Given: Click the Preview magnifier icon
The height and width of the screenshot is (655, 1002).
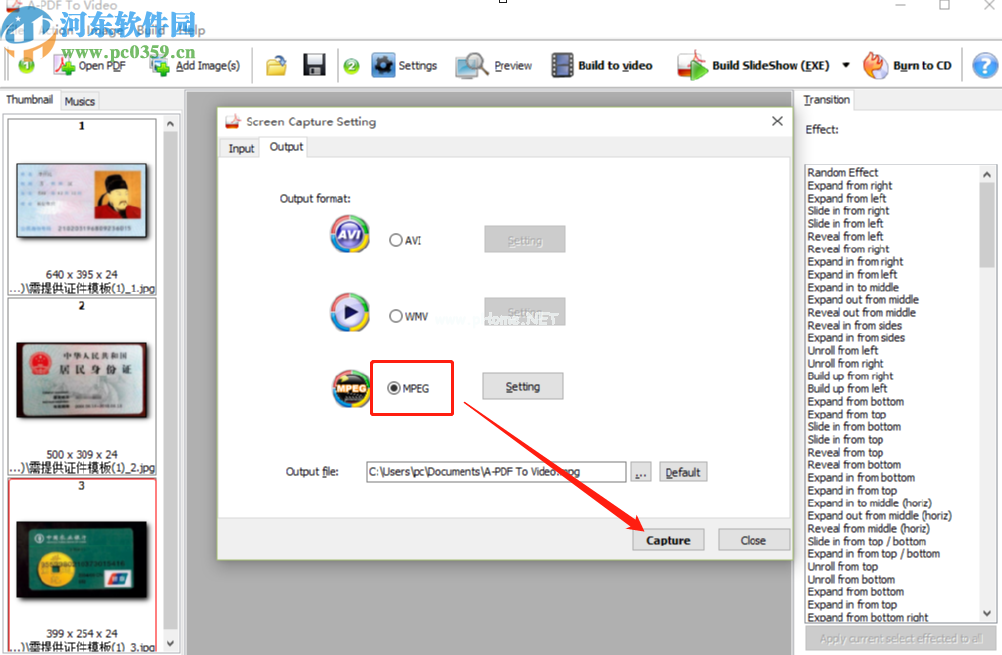Looking at the screenshot, I should click(471, 66).
